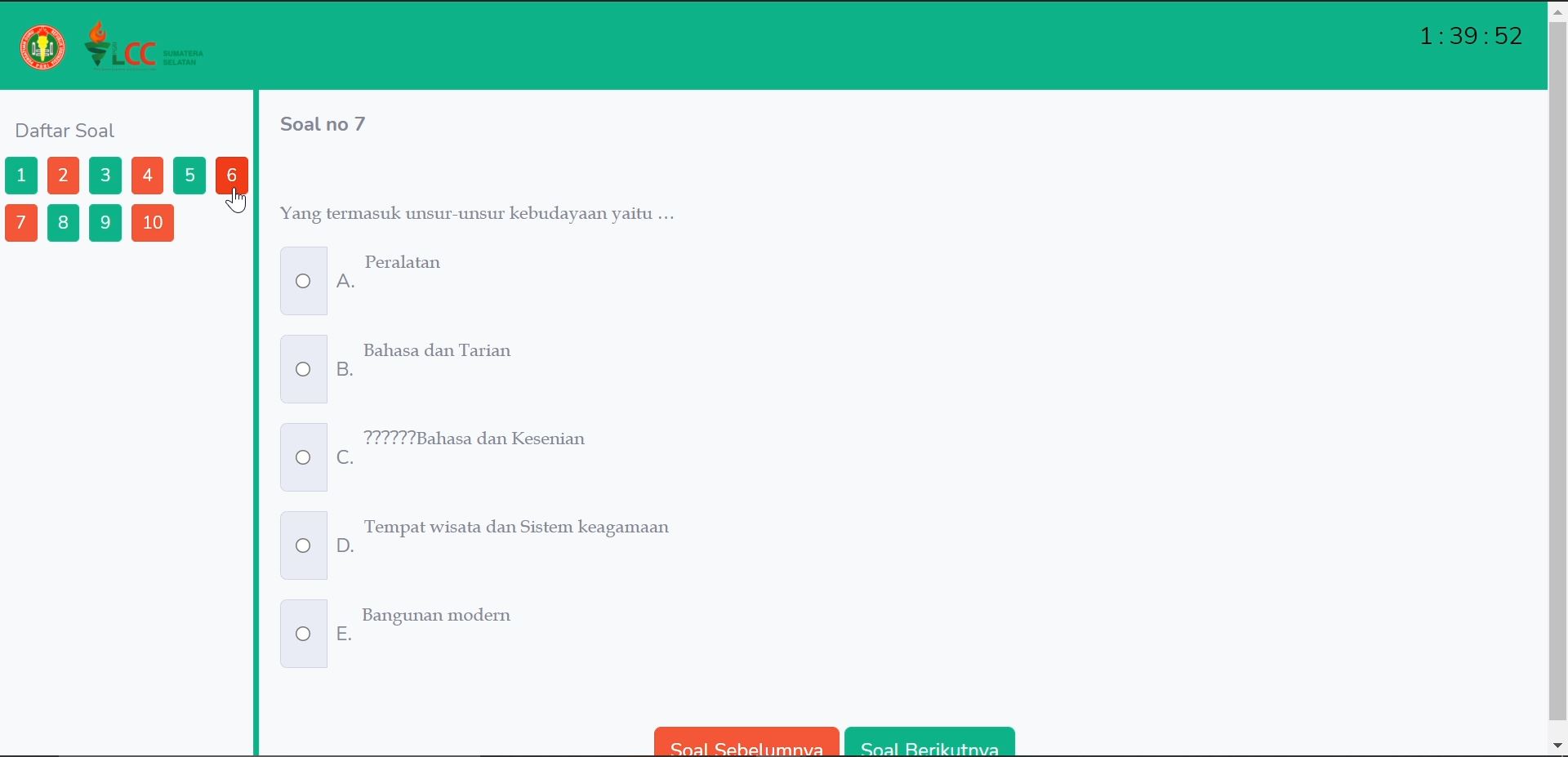Navigate to question 5
Image resolution: width=1568 pixels, height=757 pixels.
pyautogui.click(x=189, y=176)
